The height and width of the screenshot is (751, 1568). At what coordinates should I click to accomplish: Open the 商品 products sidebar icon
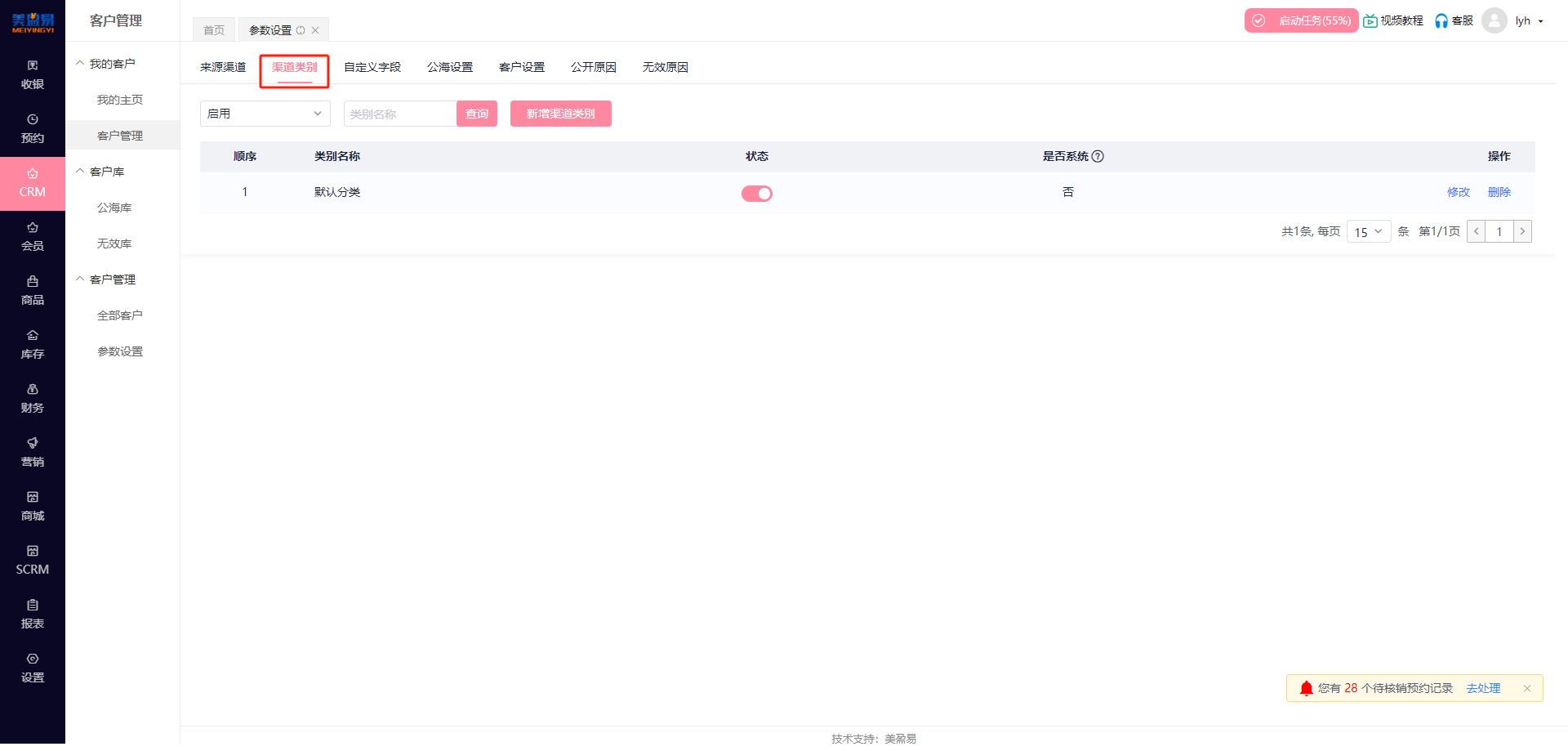32,290
